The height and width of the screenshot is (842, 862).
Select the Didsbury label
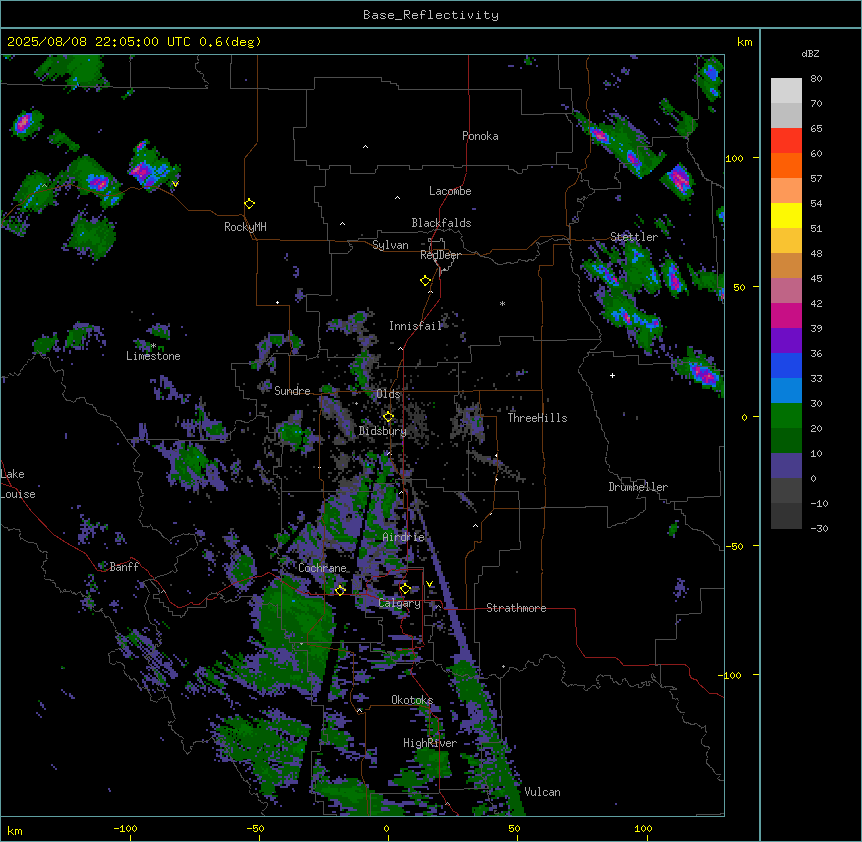(x=383, y=431)
